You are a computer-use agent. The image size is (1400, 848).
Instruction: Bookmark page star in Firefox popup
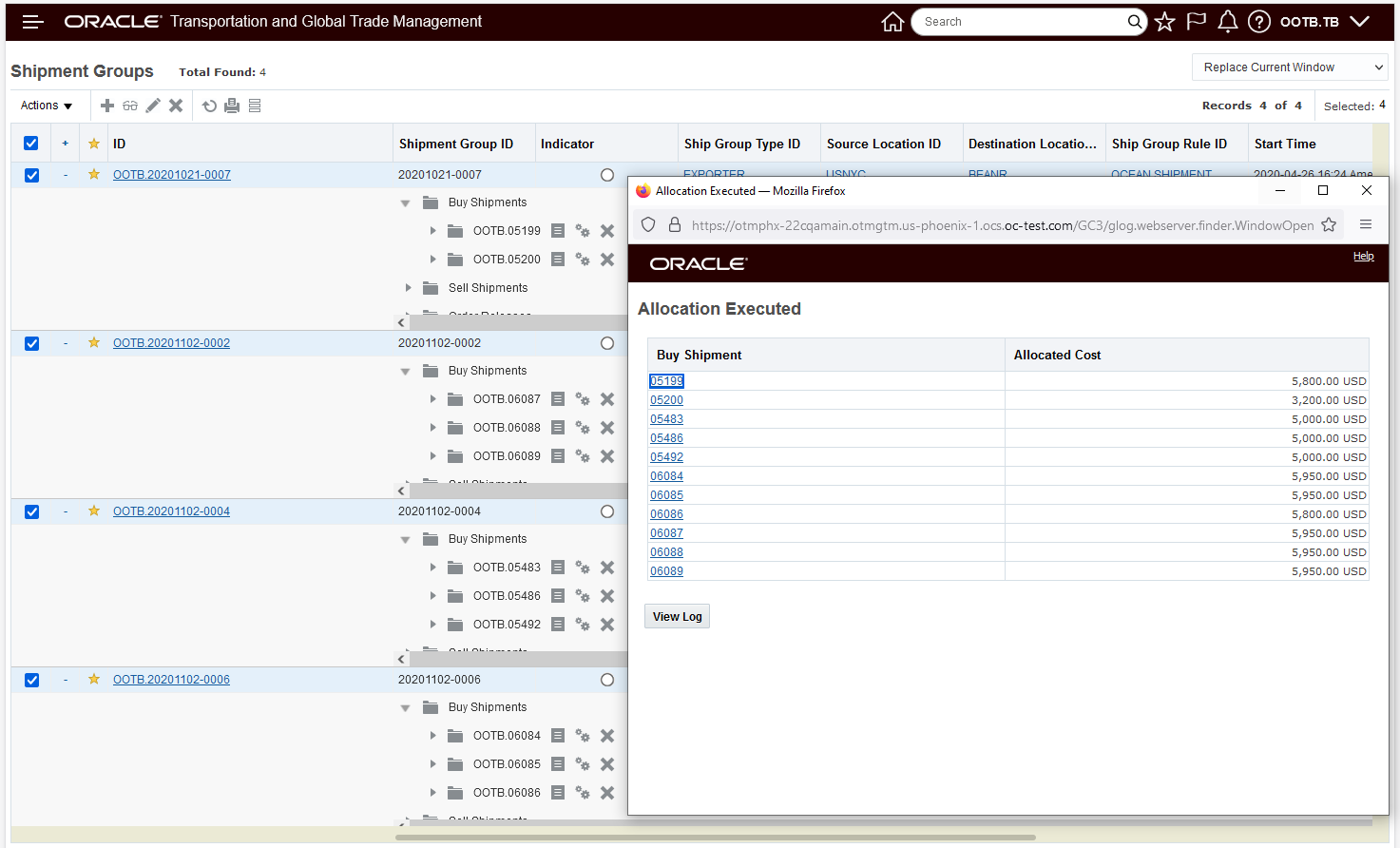pos(1329,225)
